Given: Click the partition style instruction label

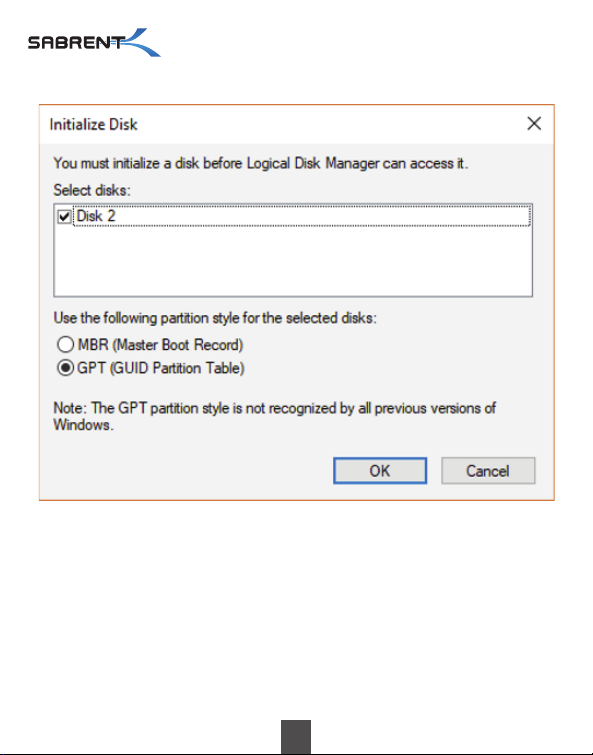Looking at the screenshot, I should pyautogui.click(x=215, y=318).
